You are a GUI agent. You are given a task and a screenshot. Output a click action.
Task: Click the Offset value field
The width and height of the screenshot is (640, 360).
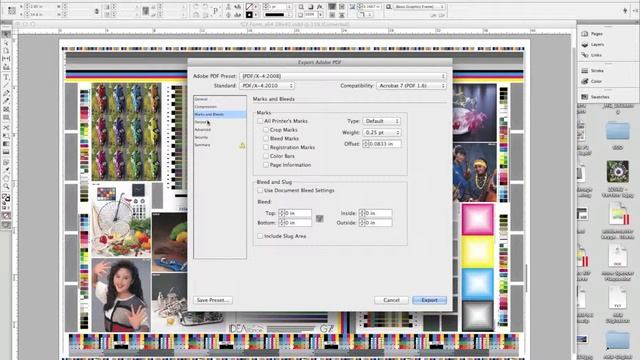pos(385,144)
